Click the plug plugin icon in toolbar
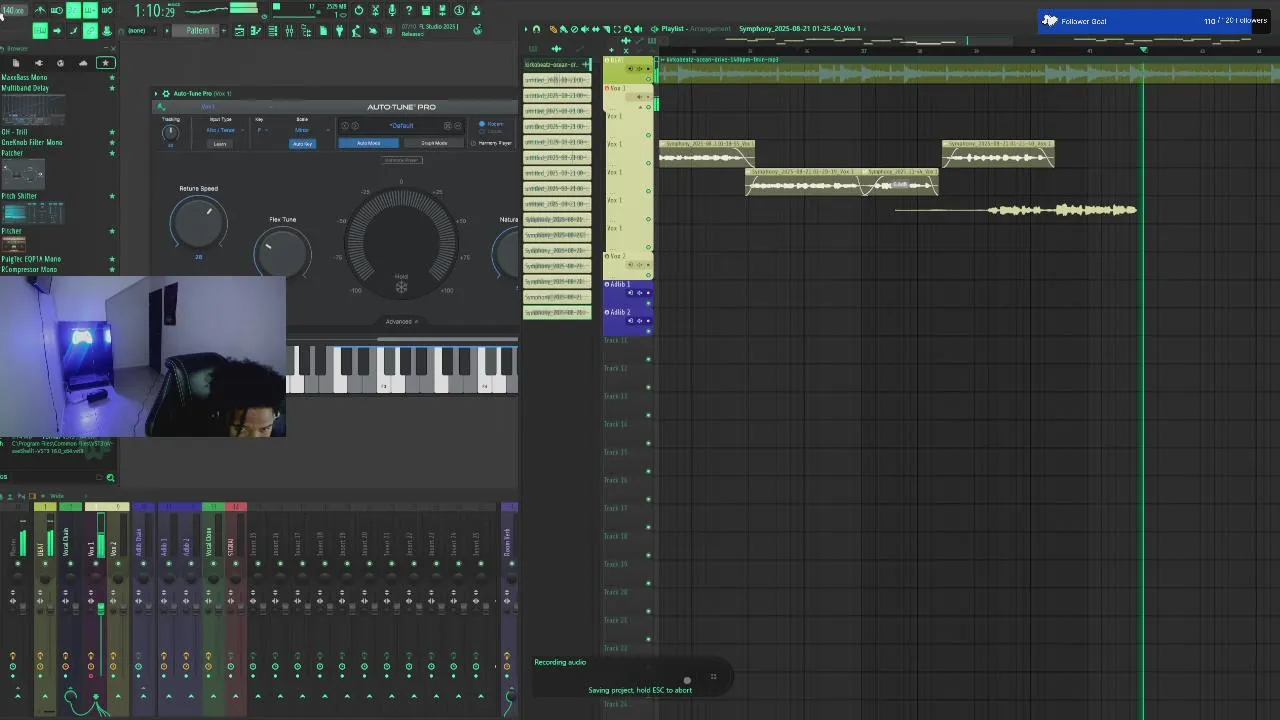This screenshot has height=720, width=1280. (x=340, y=30)
